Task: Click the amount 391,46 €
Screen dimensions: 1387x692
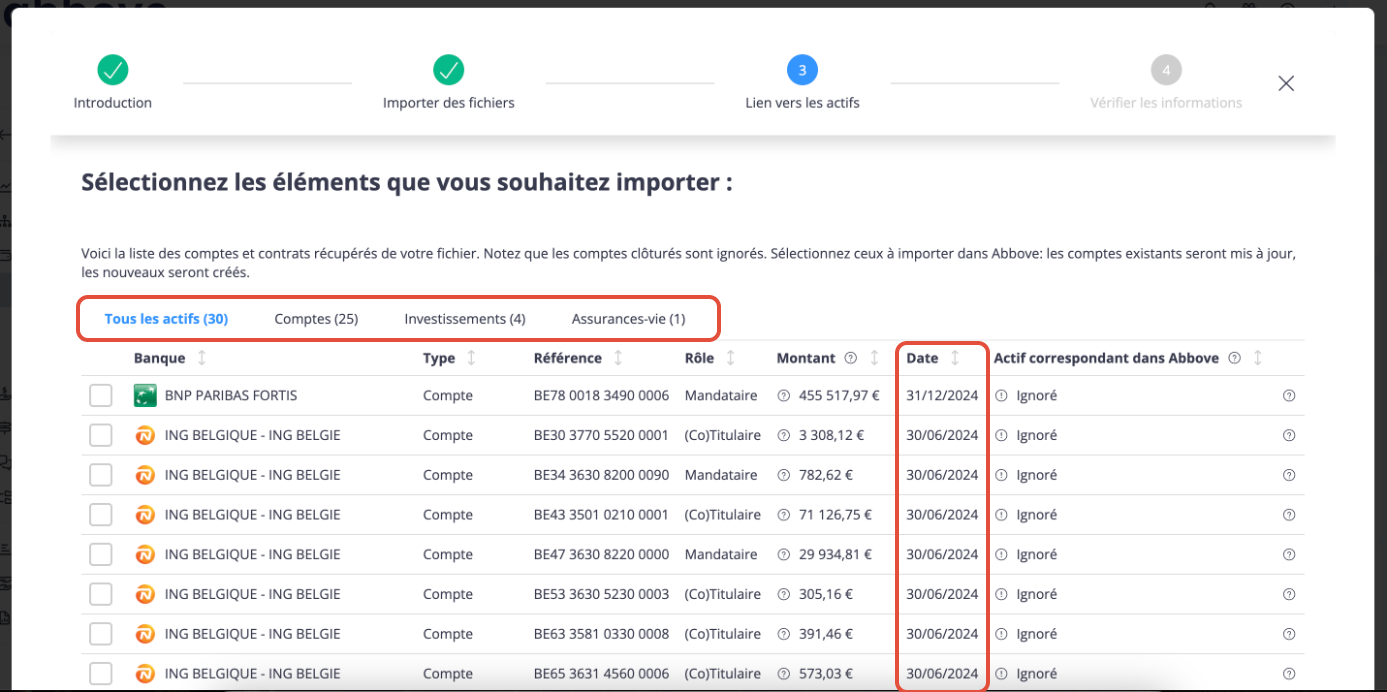Action: pos(826,634)
